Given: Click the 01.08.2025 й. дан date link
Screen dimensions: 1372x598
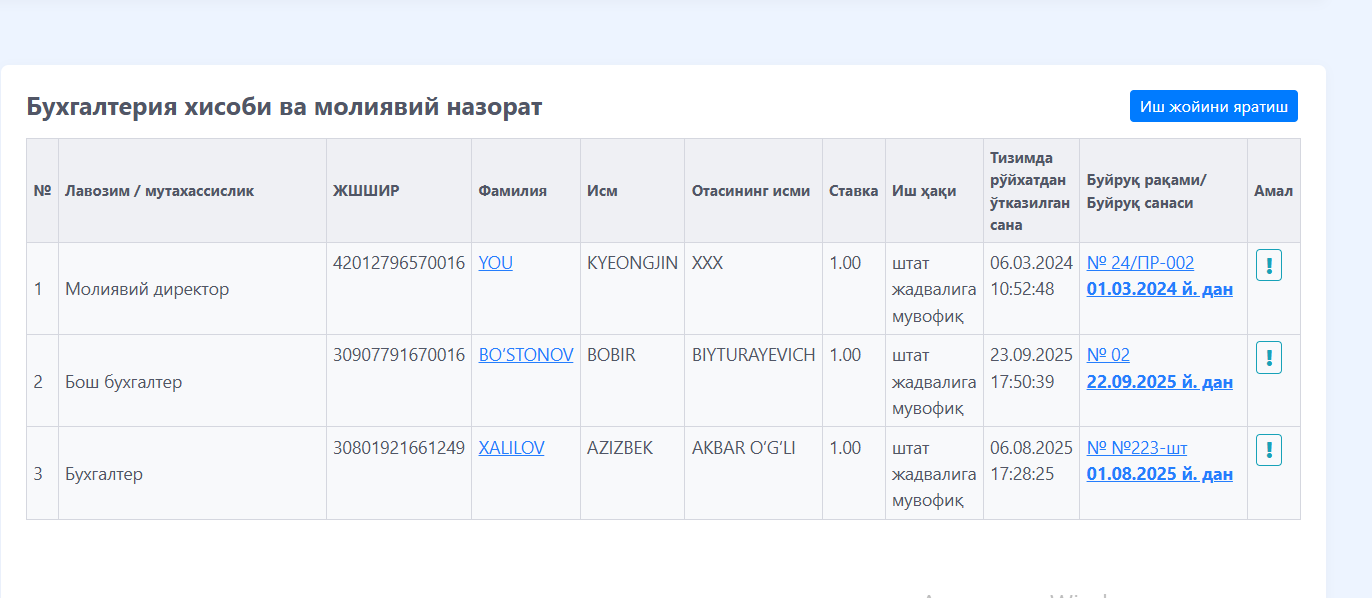Looking at the screenshot, I should click(1159, 474).
